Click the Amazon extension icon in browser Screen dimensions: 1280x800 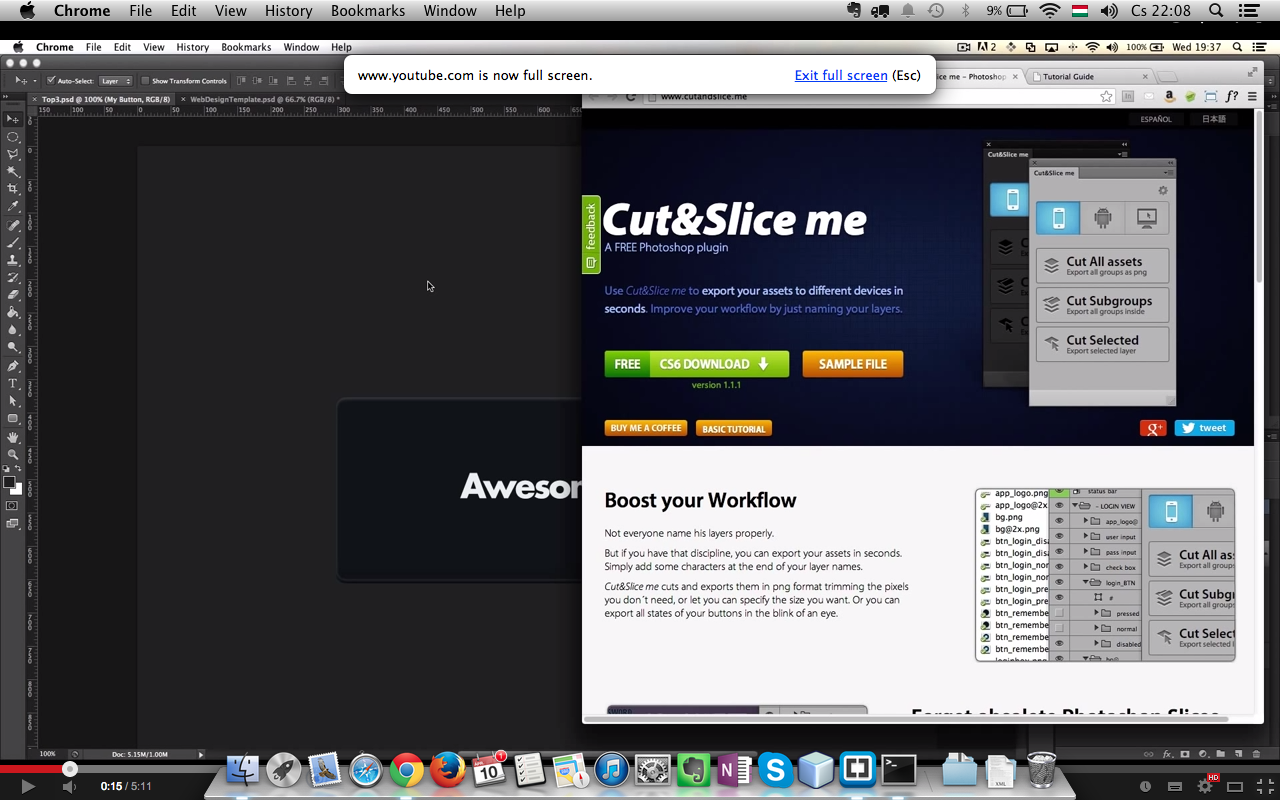(1169, 96)
